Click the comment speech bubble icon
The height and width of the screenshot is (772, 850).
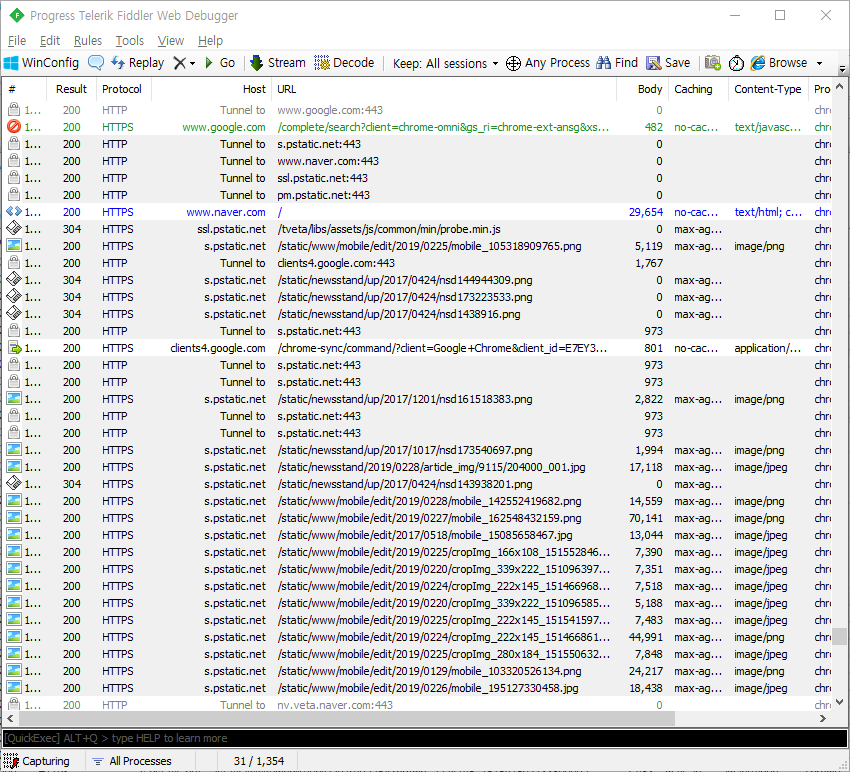tap(96, 63)
